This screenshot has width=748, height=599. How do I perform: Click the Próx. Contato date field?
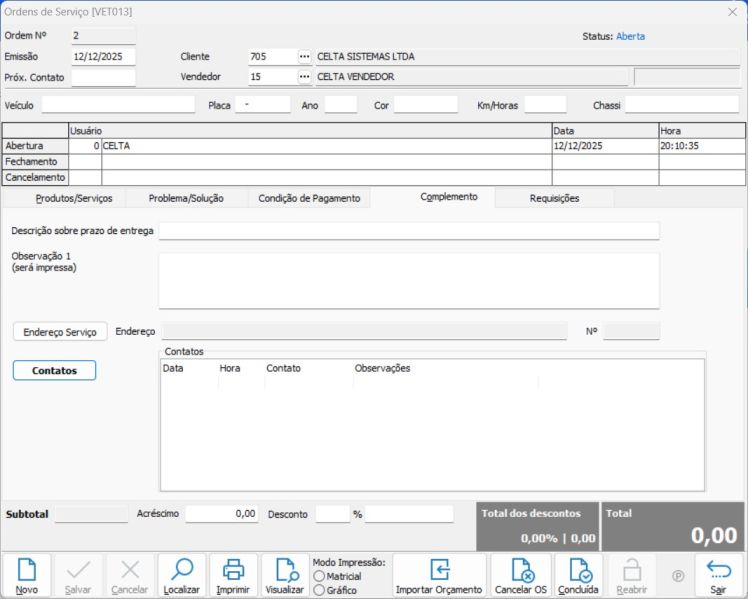(x=103, y=77)
